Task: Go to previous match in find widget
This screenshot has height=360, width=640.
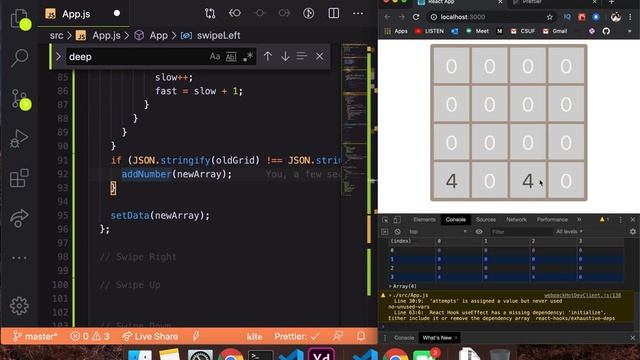Action: (268, 56)
